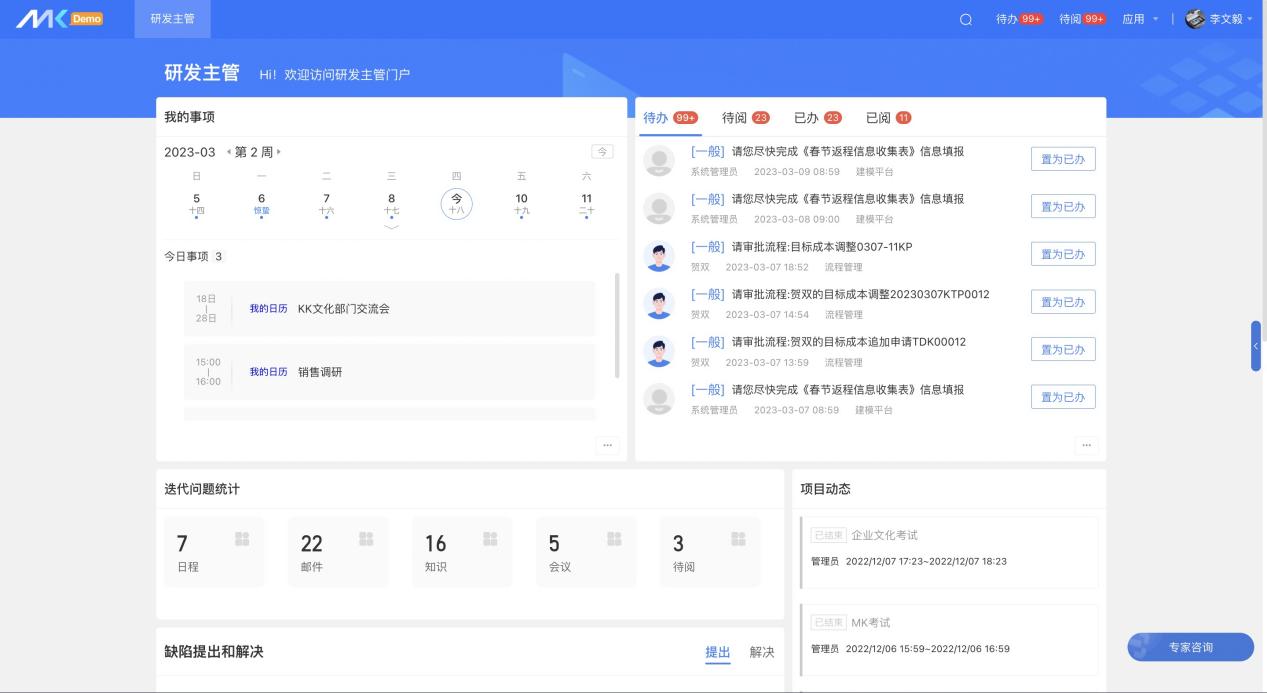Click the 会议 icon in iteration statistics
1267x693 pixels.
tap(613, 537)
